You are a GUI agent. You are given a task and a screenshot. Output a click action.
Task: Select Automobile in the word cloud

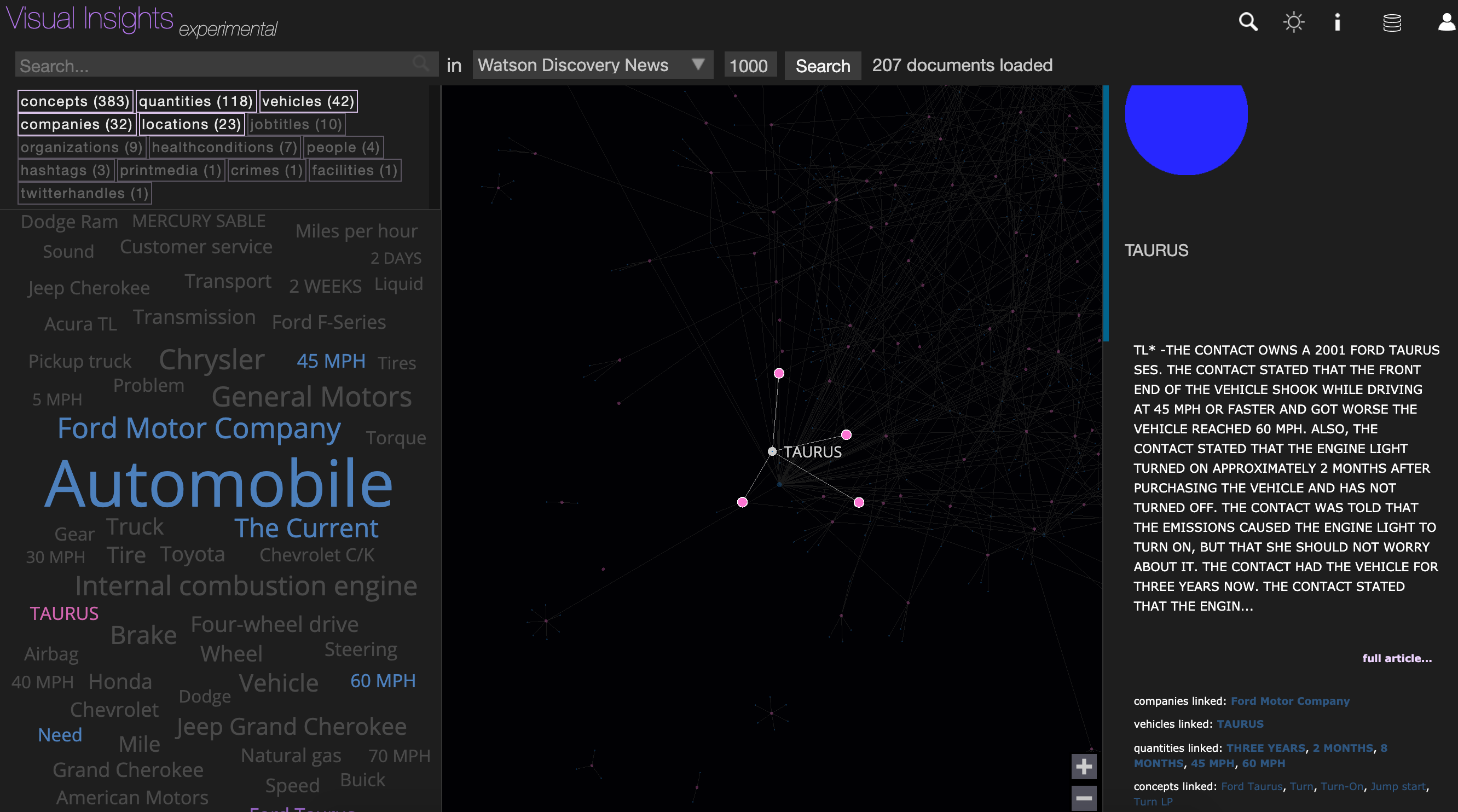click(218, 484)
